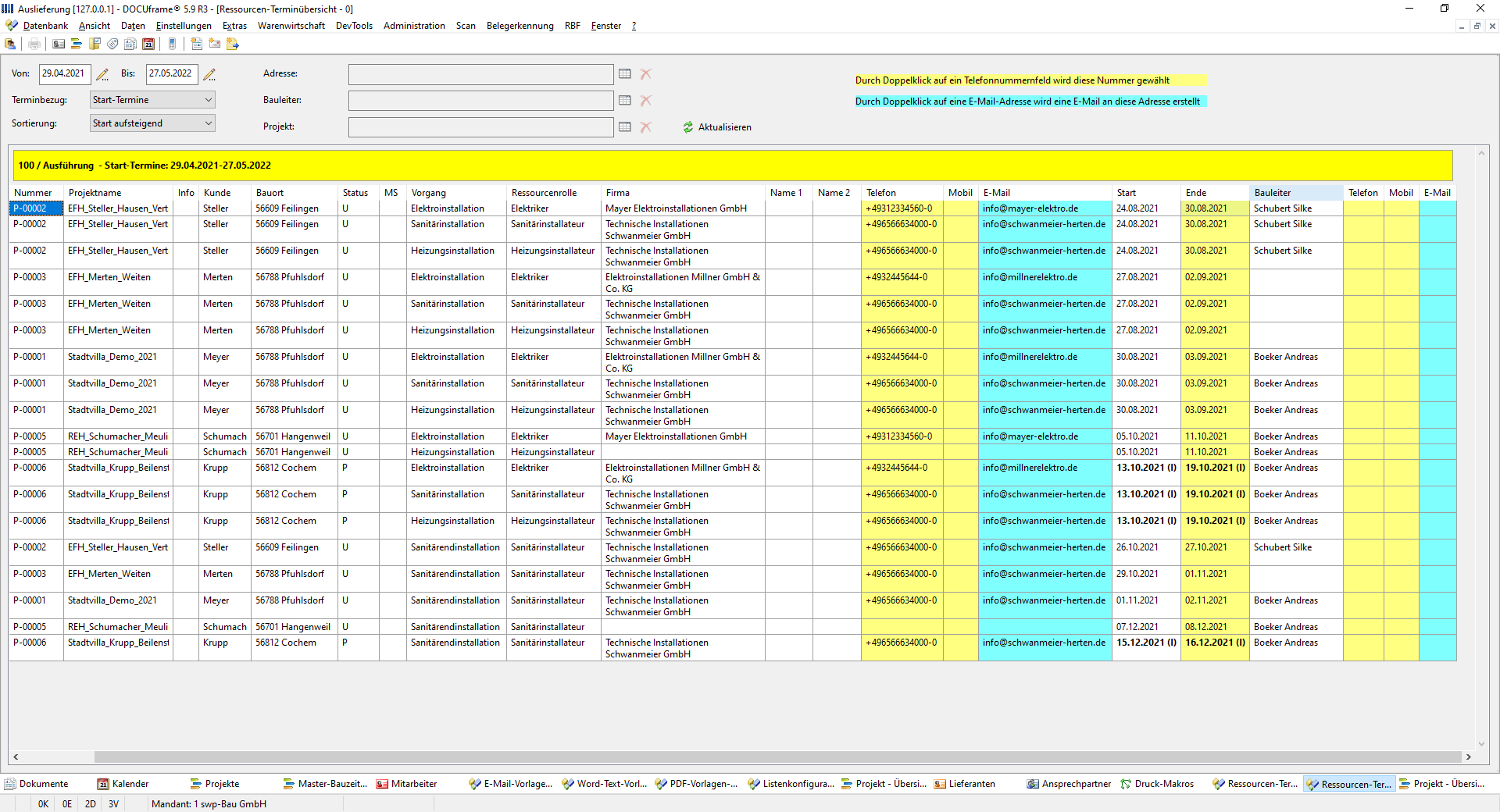1500x812 pixels.
Task: Minimize the inner document window
Action: tap(1462, 26)
